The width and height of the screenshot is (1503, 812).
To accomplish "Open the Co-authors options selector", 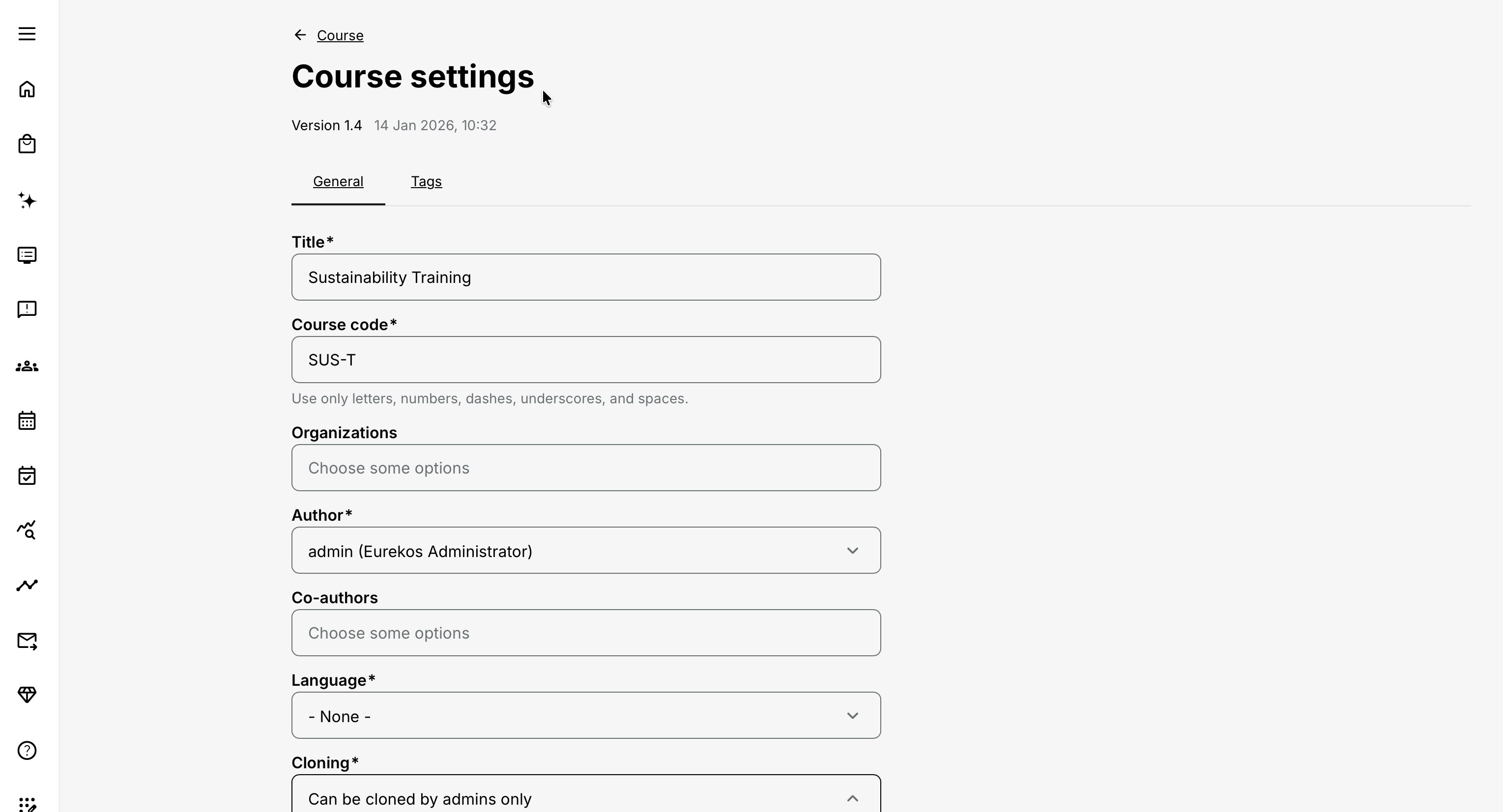I will click(586, 633).
